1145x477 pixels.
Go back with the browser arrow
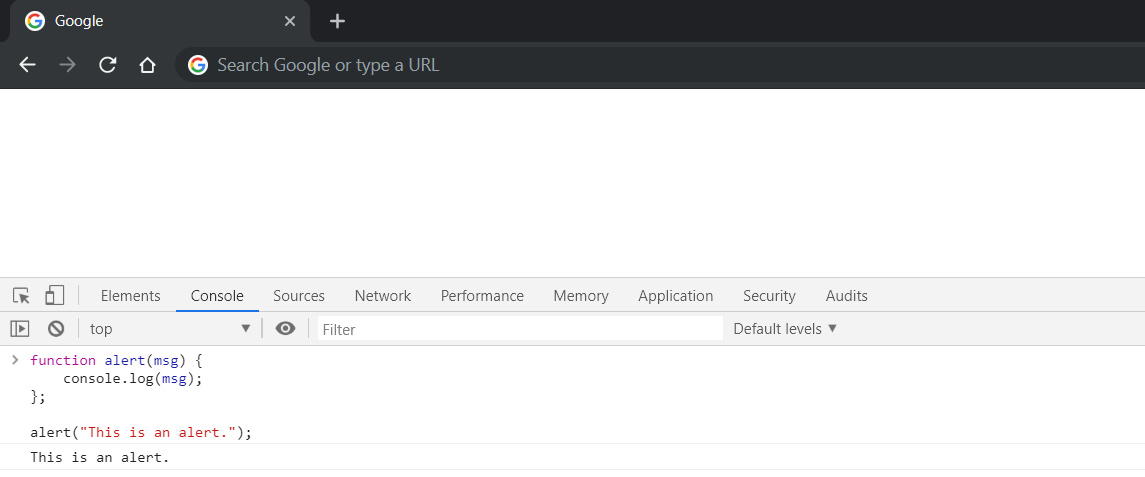point(27,65)
